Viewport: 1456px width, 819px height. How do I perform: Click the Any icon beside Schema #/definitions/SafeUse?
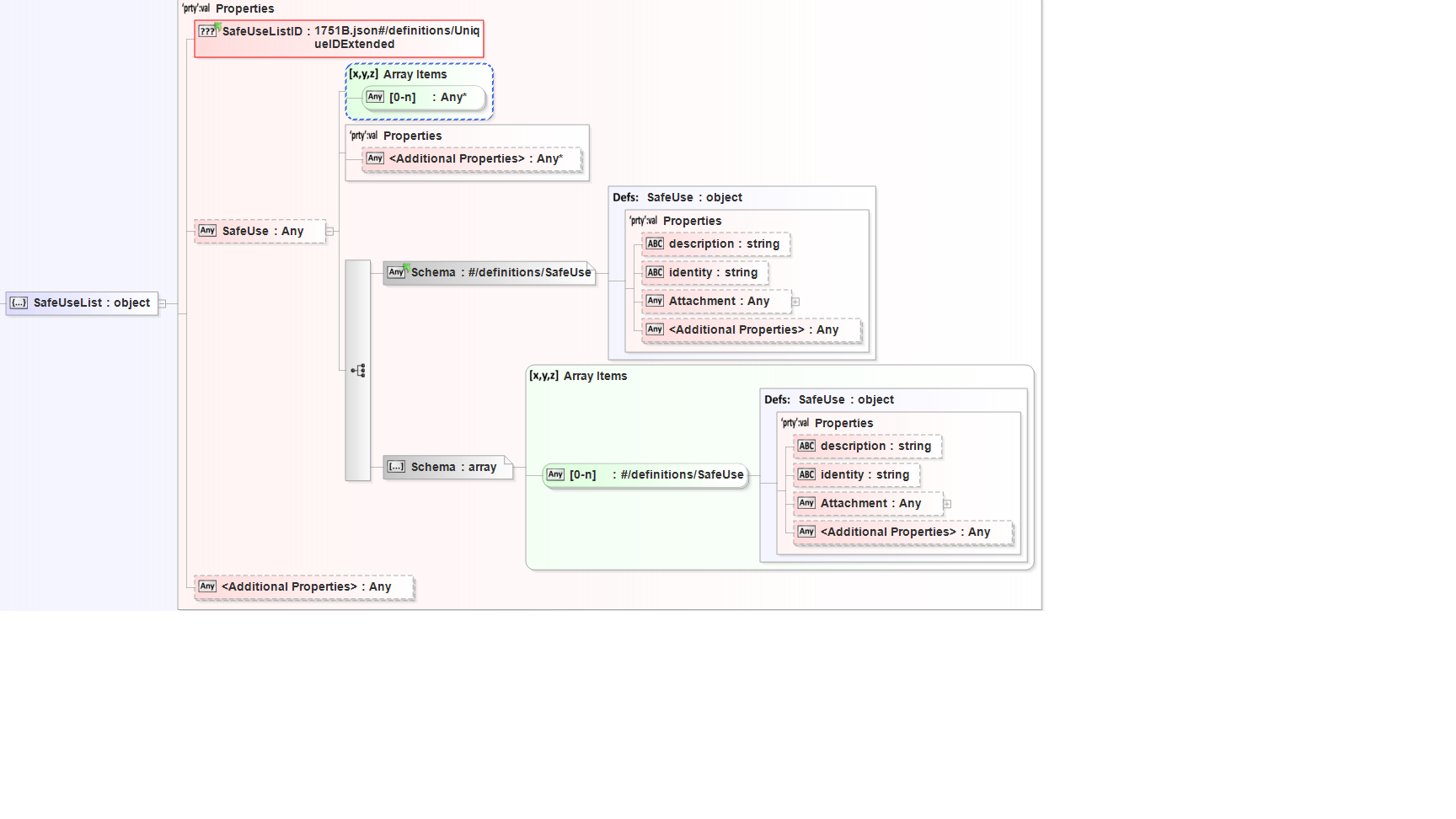coord(396,272)
